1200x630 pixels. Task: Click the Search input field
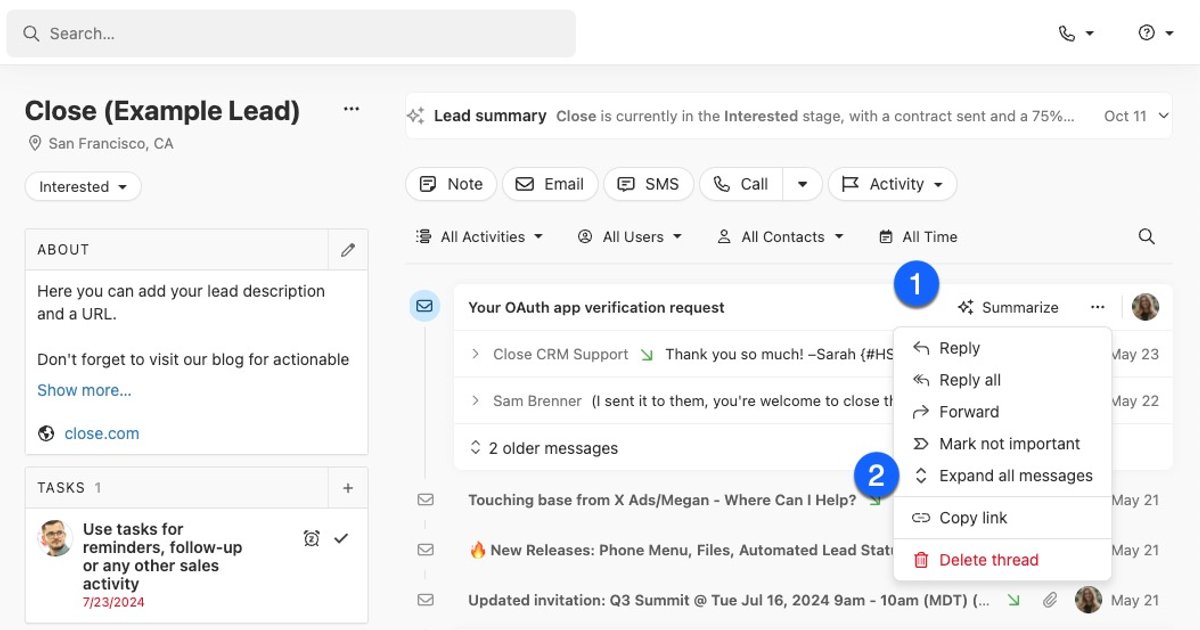tap(291, 33)
